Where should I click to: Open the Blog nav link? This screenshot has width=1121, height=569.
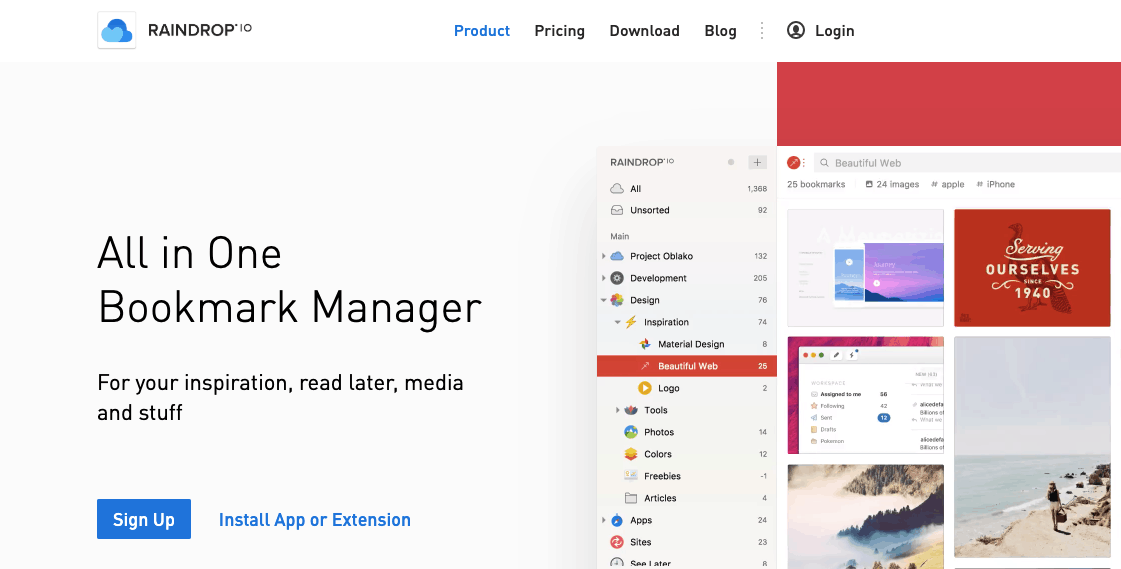click(x=721, y=31)
